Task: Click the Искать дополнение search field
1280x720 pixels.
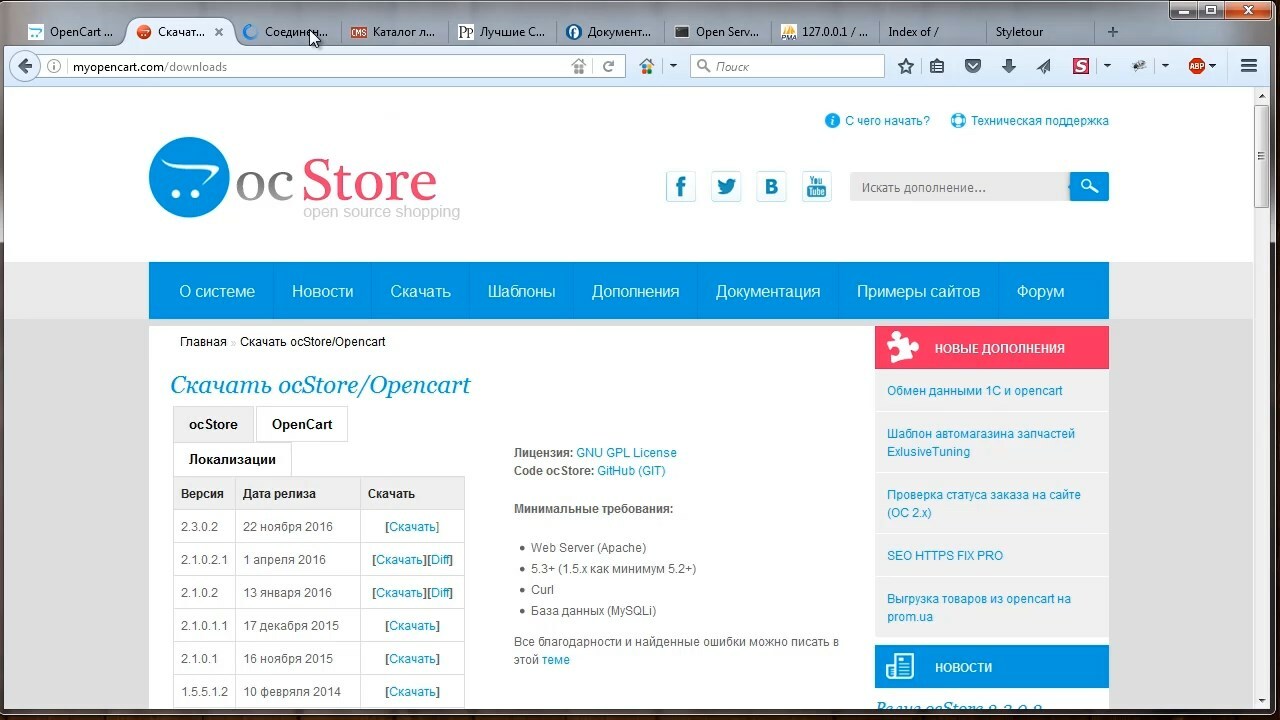Action: click(960, 187)
